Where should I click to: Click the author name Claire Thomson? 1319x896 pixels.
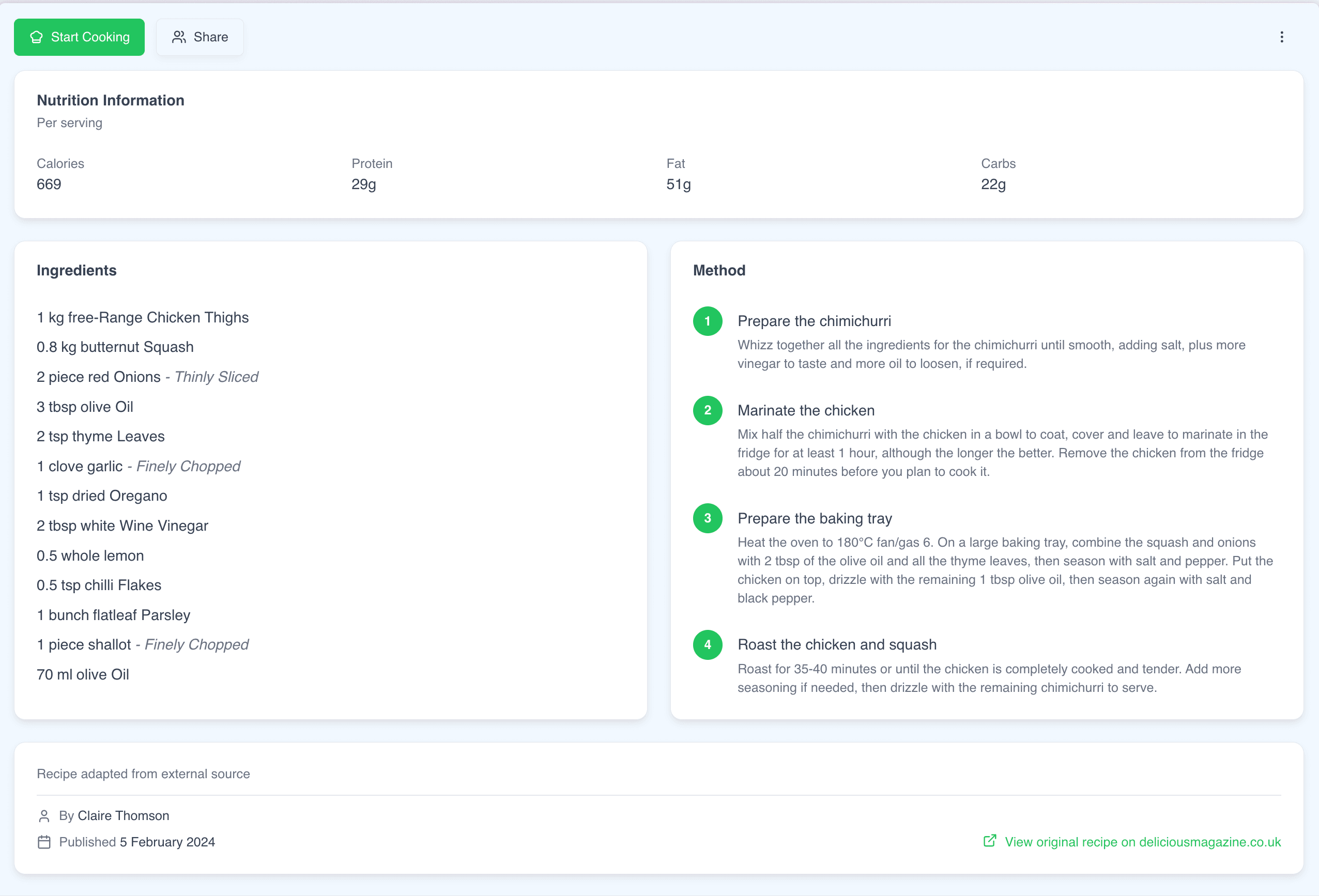tap(124, 815)
